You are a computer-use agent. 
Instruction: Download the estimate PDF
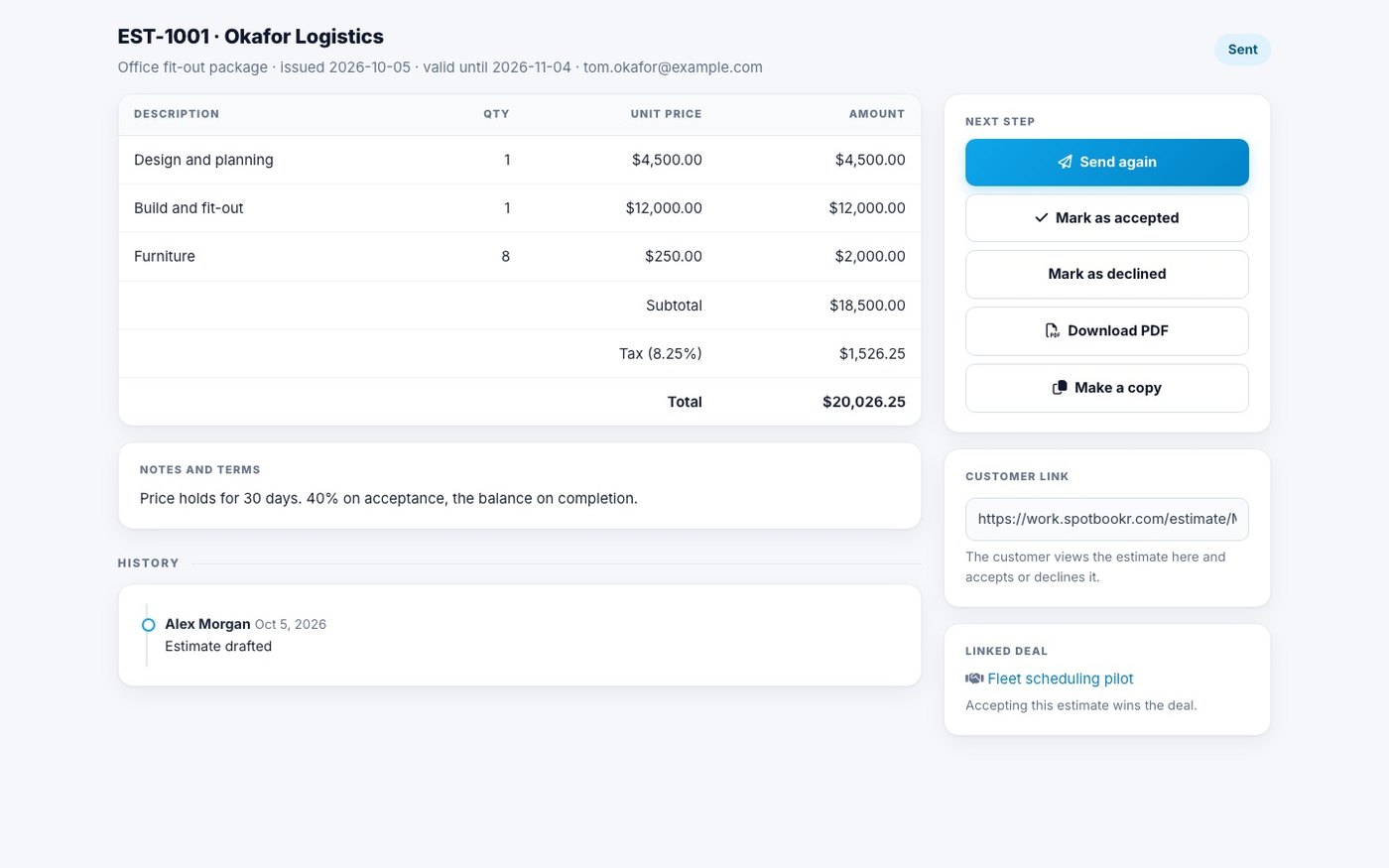click(x=1107, y=330)
